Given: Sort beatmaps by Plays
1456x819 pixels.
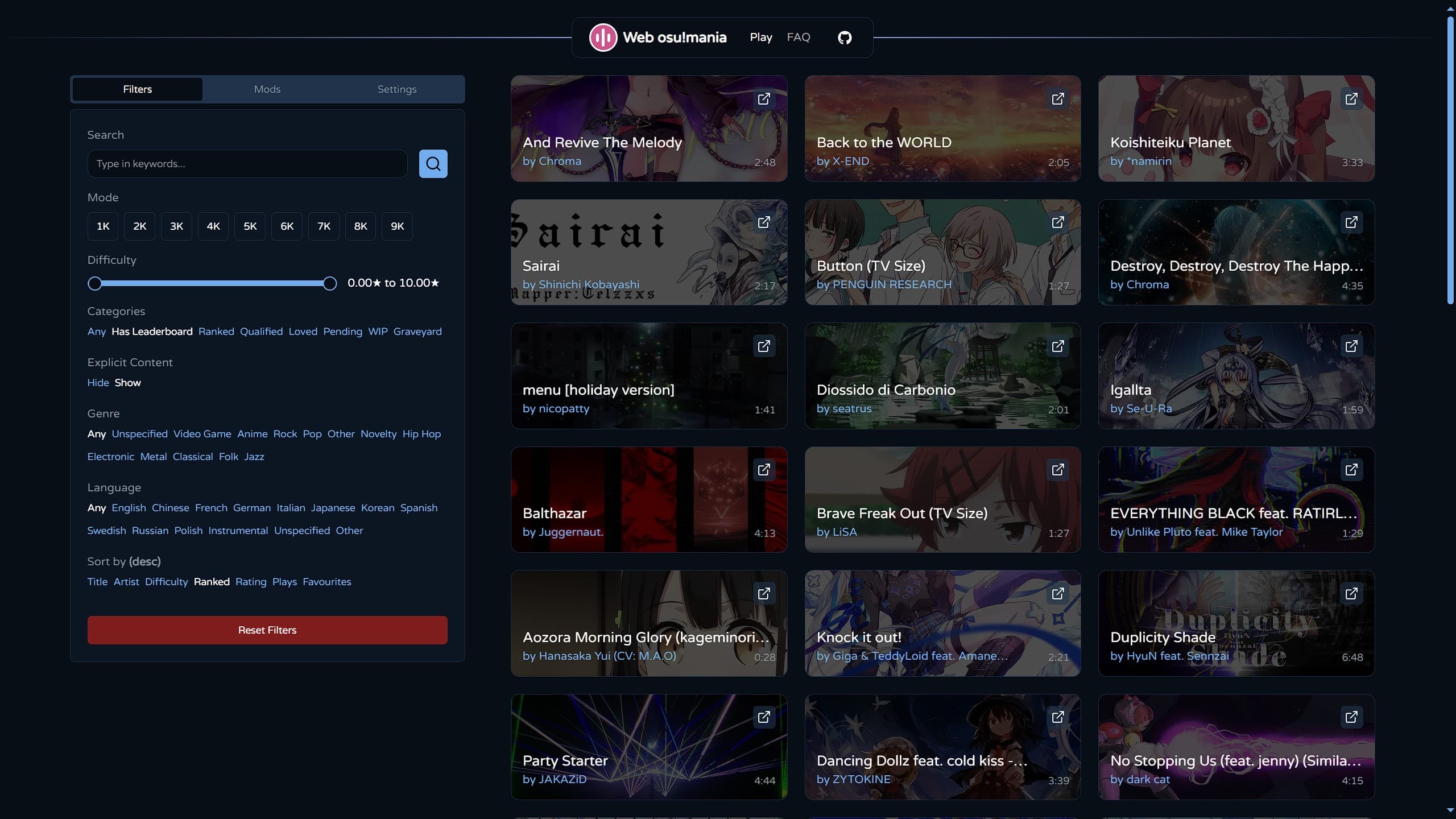Looking at the screenshot, I should point(284,582).
